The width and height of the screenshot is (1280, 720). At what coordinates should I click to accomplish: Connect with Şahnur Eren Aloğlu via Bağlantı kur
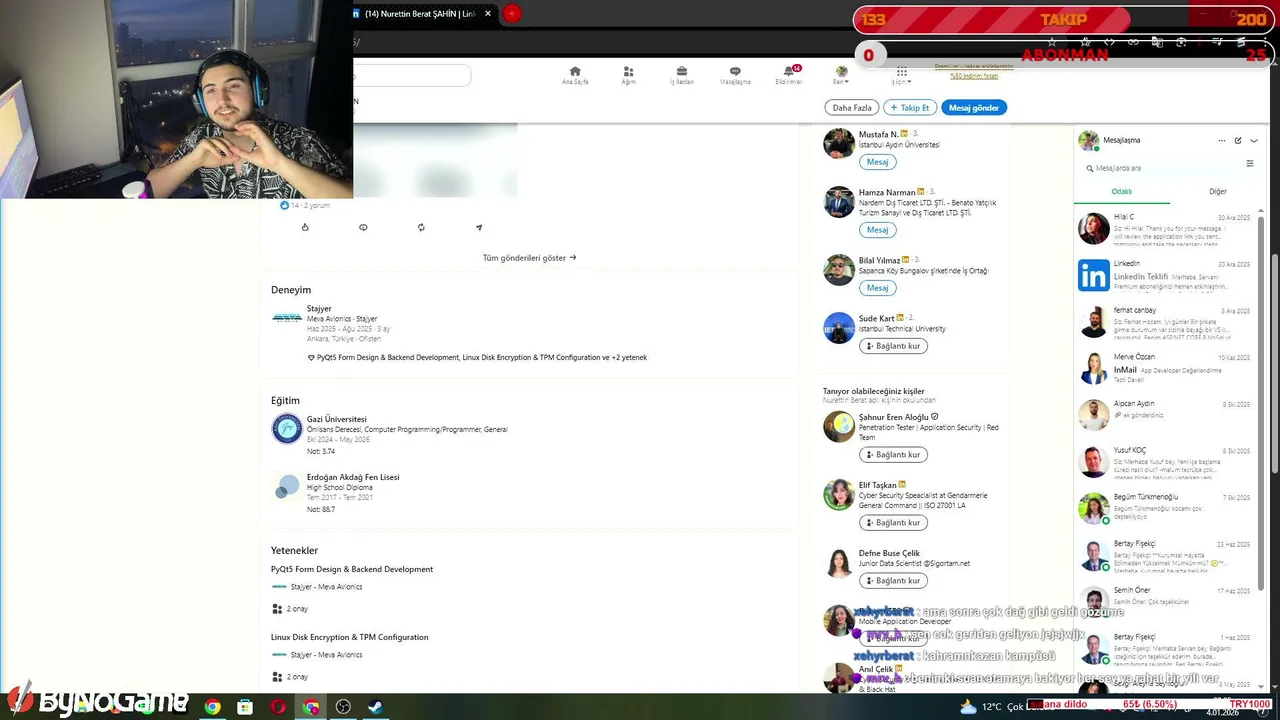(893, 455)
